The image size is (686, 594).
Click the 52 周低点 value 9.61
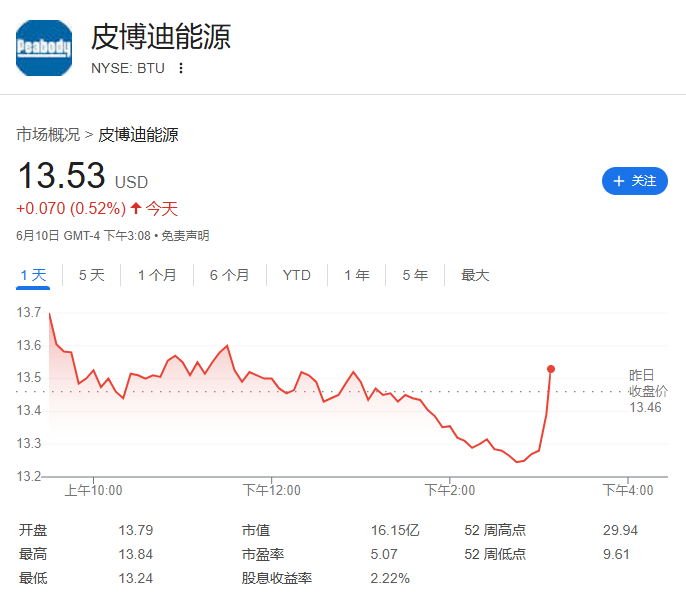pos(616,554)
